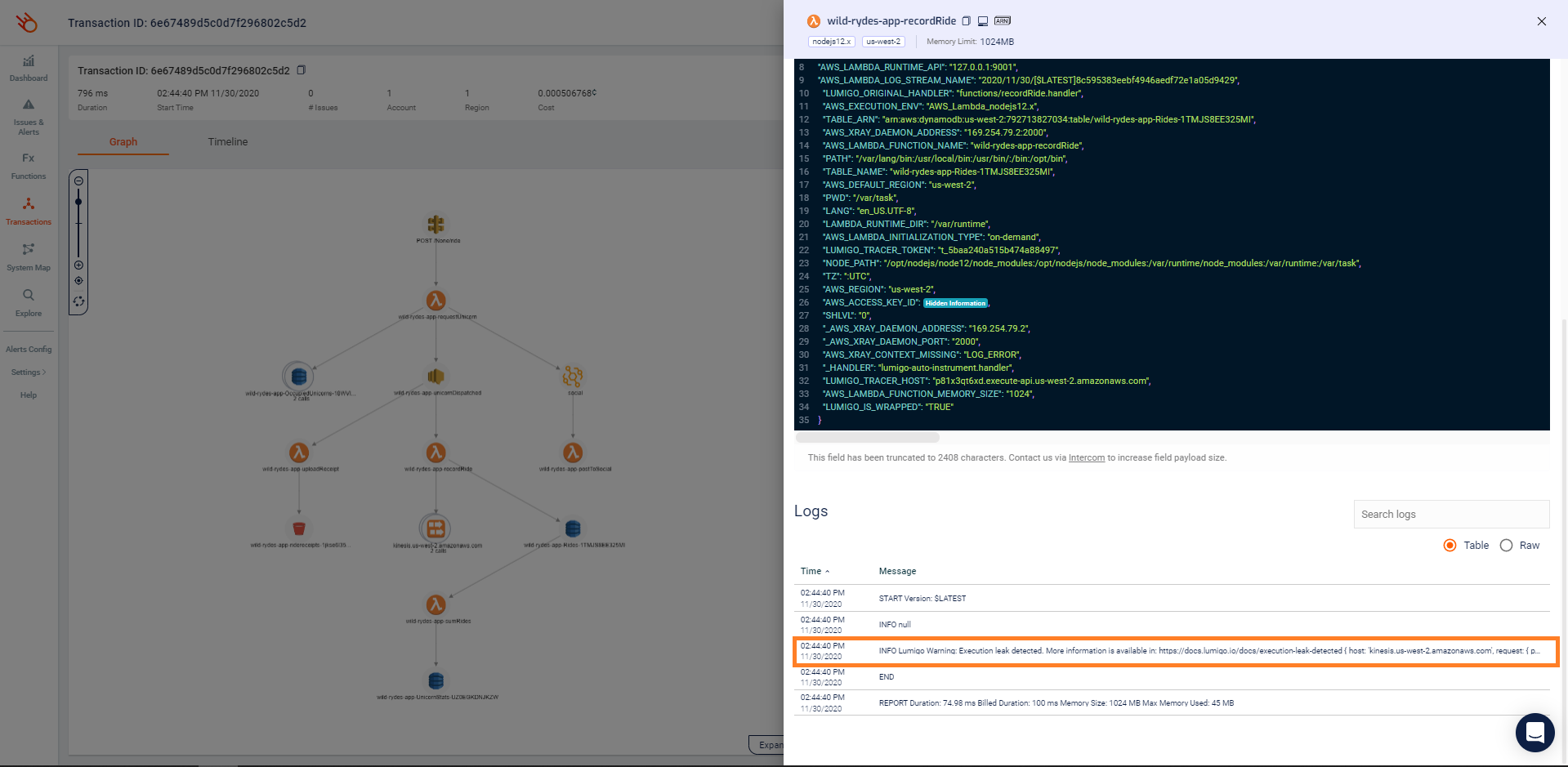Click the Intercom link below the code
The height and width of the screenshot is (767, 1568).
coord(1086,457)
